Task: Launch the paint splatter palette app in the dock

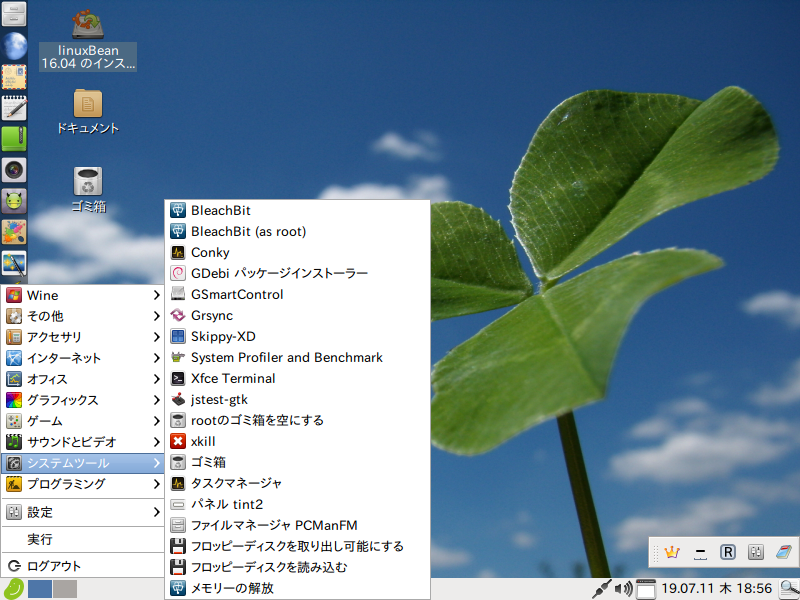Action: (14, 232)
